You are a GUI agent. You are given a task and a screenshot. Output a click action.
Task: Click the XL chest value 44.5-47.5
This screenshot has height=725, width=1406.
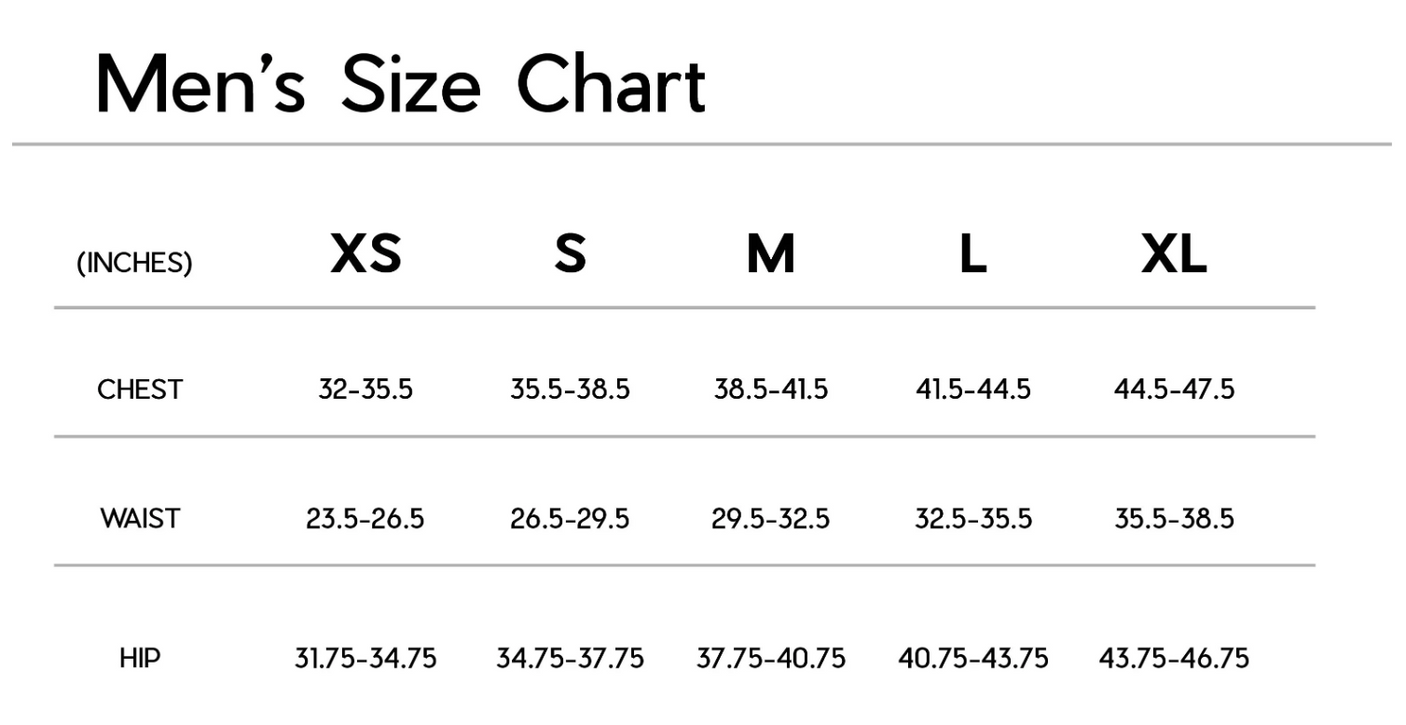pyautogui.click(x=1174, y=389)
